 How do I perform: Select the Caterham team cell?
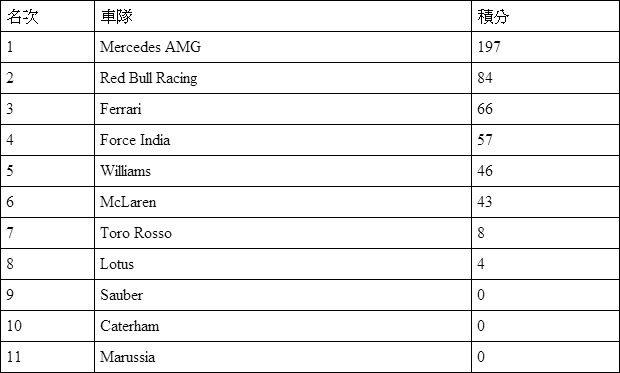coord(283,326)
